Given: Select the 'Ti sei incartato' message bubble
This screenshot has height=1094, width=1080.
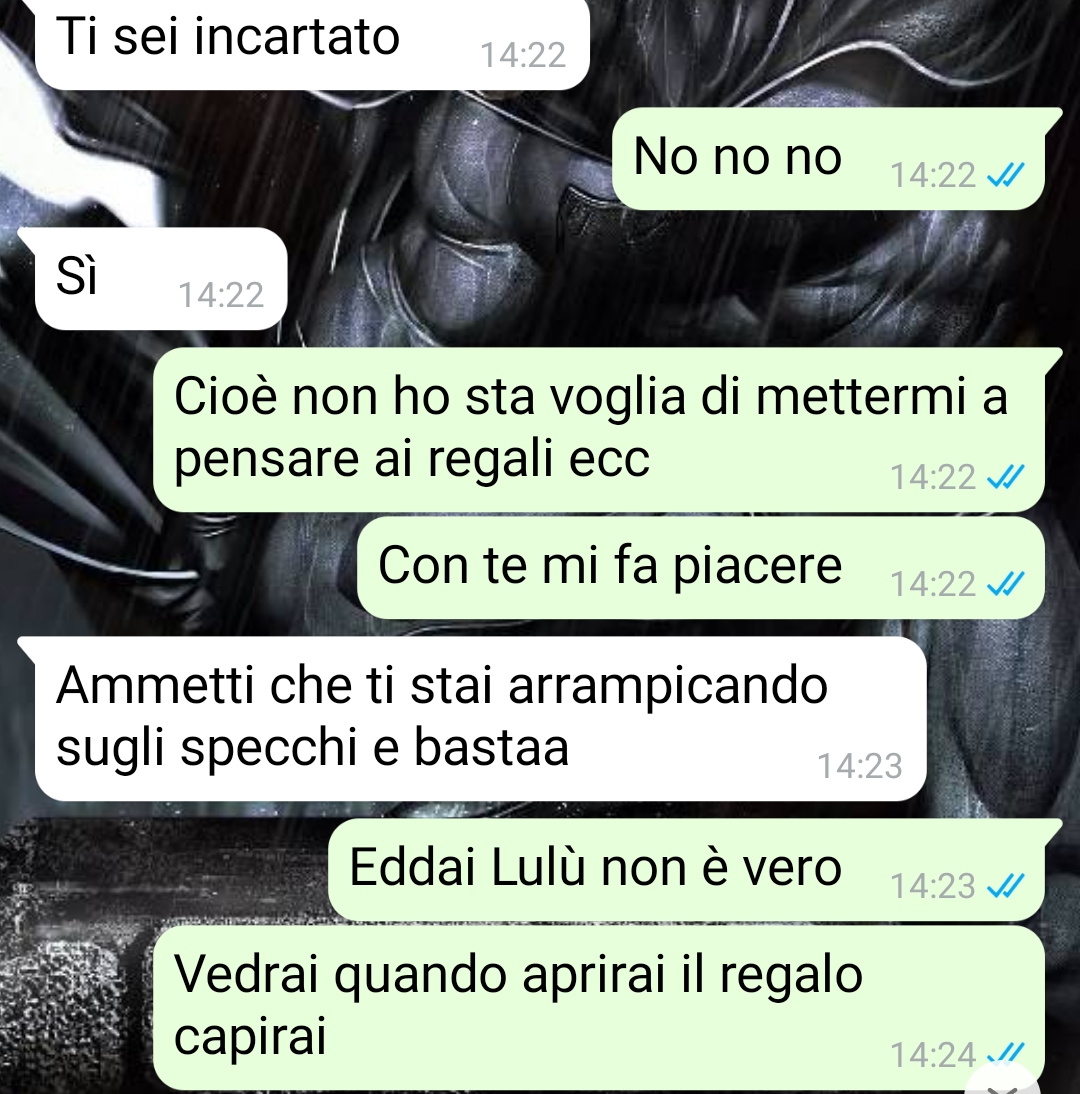Looking at the screenshot, I should 312,44.
